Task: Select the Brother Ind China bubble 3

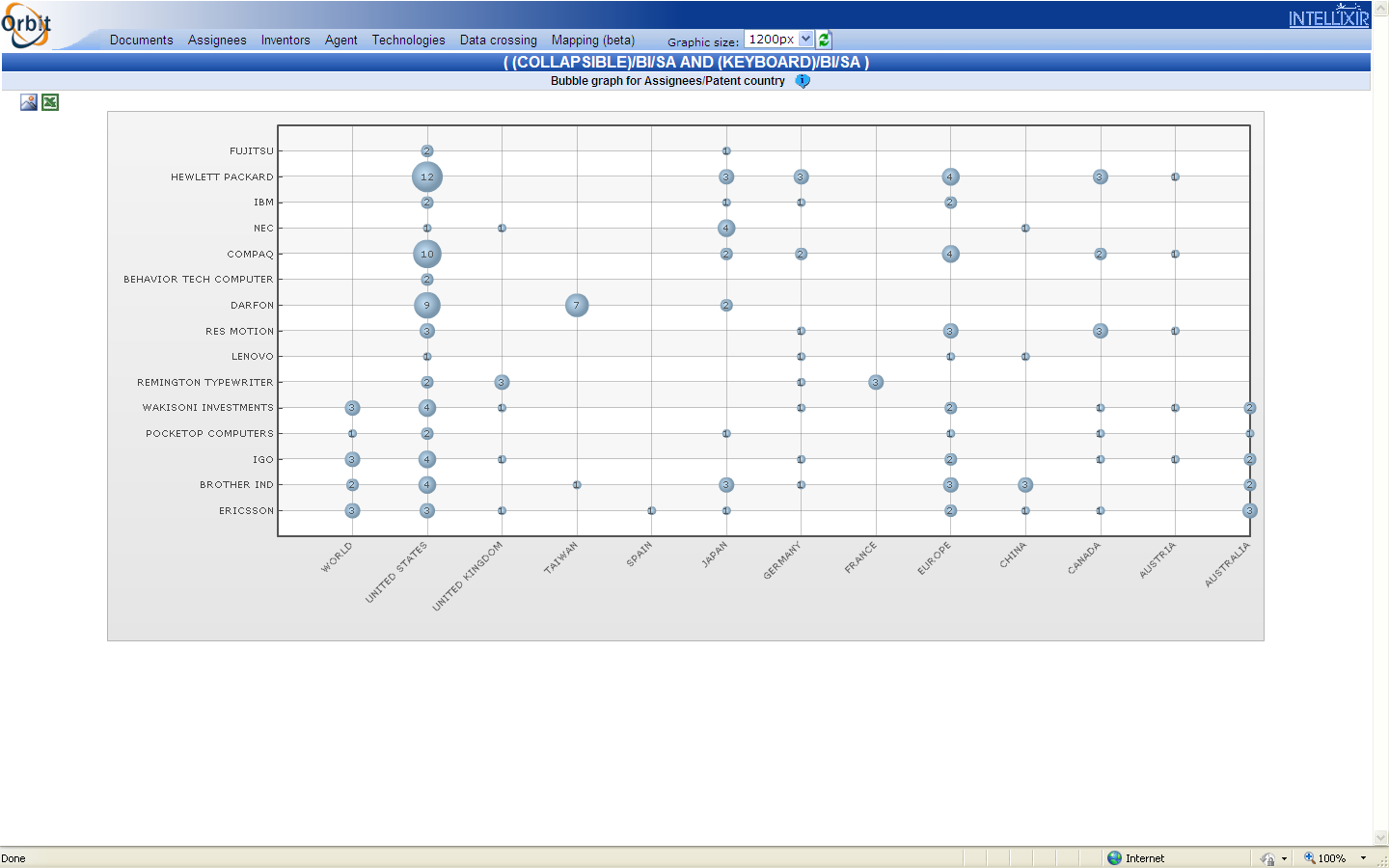Action: click(1025, 485)
